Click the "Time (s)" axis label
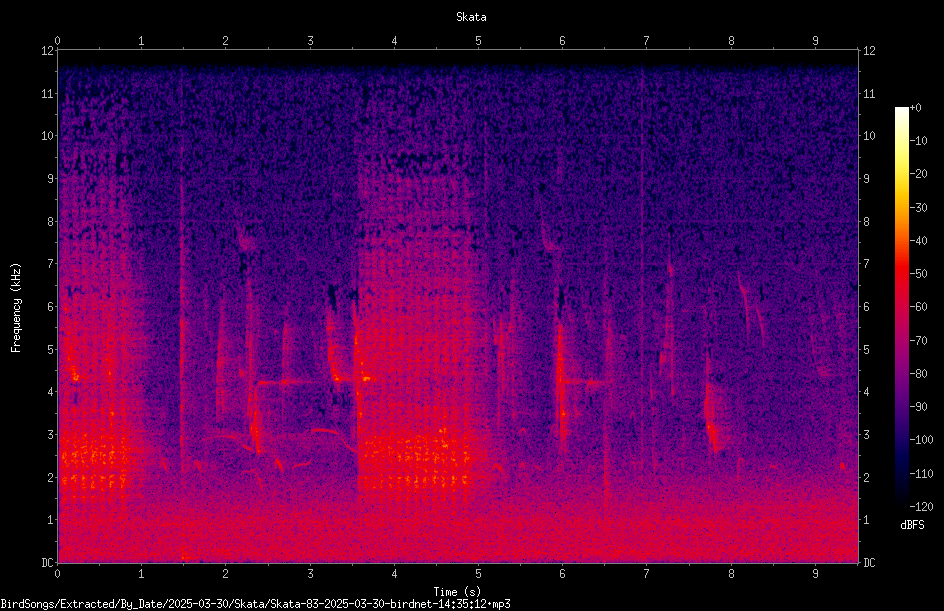 [457, 592]
